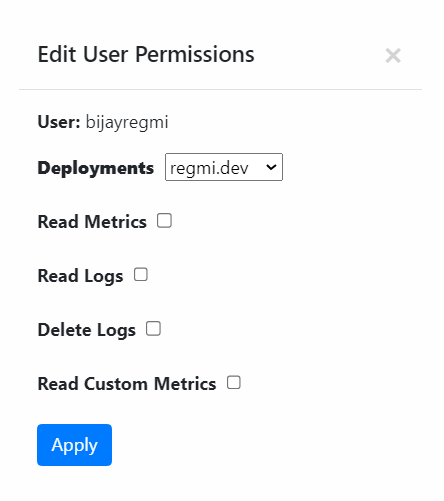
Task: Toggle the Read Custom Metrics checkbox
Action: click(x=234, y=382)
